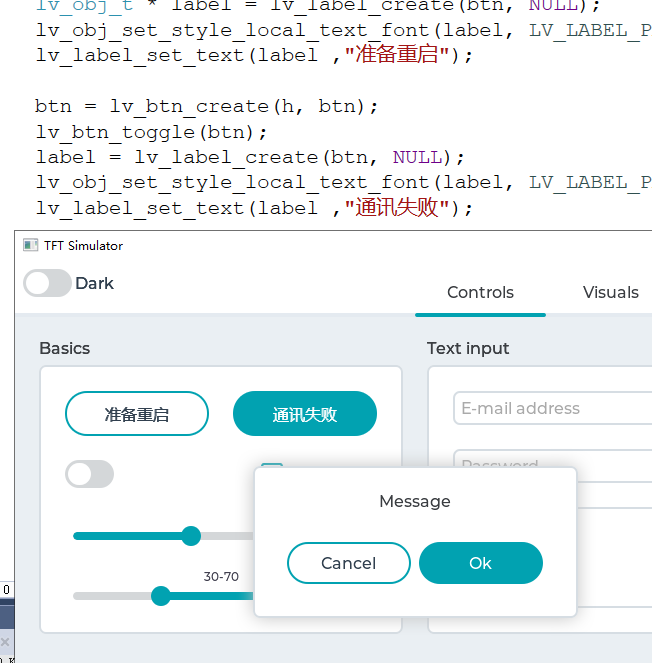Enable the switch in Basics panel
The image size is (652, 663).
click(89, 474)
